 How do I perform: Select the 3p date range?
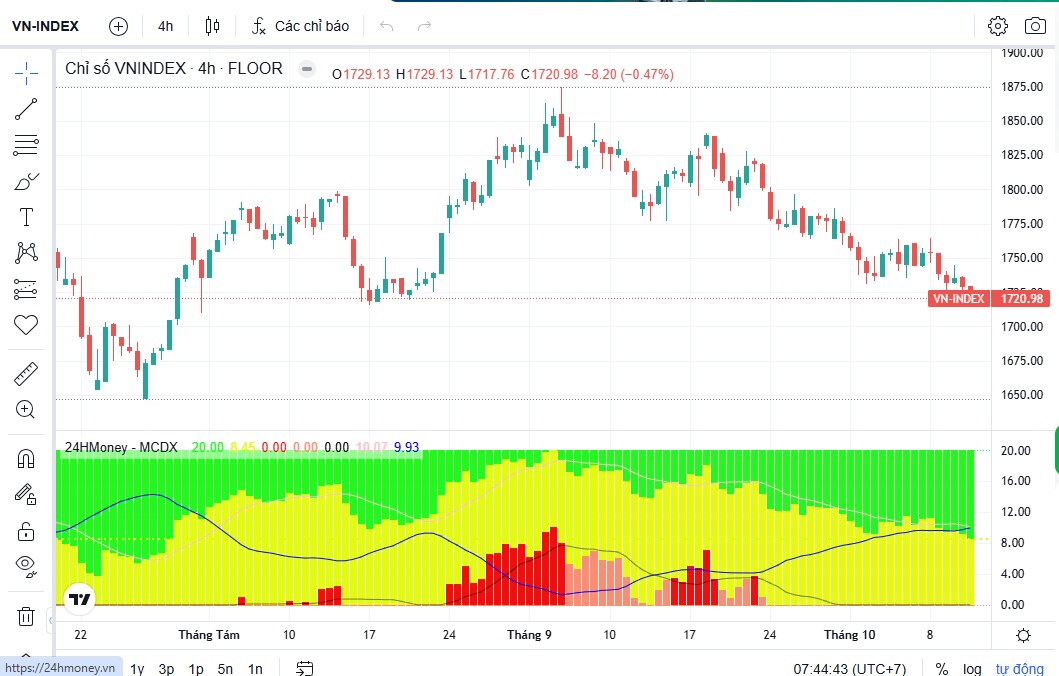[x=166, y=669]
